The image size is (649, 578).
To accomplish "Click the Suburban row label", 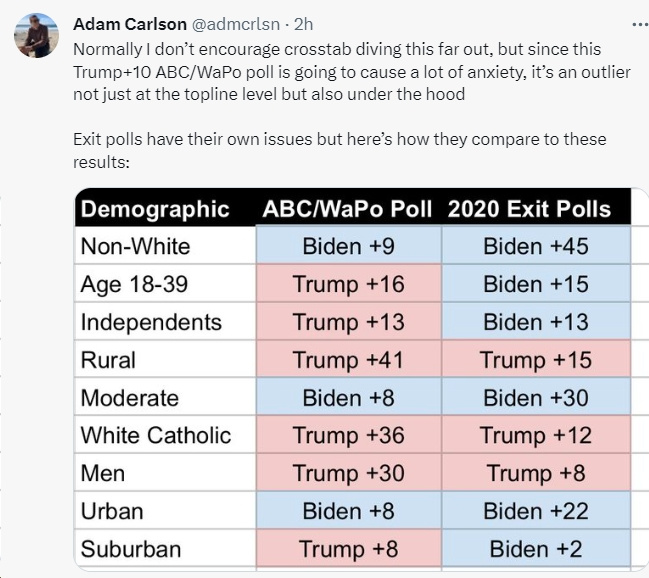I will point(131,549).
